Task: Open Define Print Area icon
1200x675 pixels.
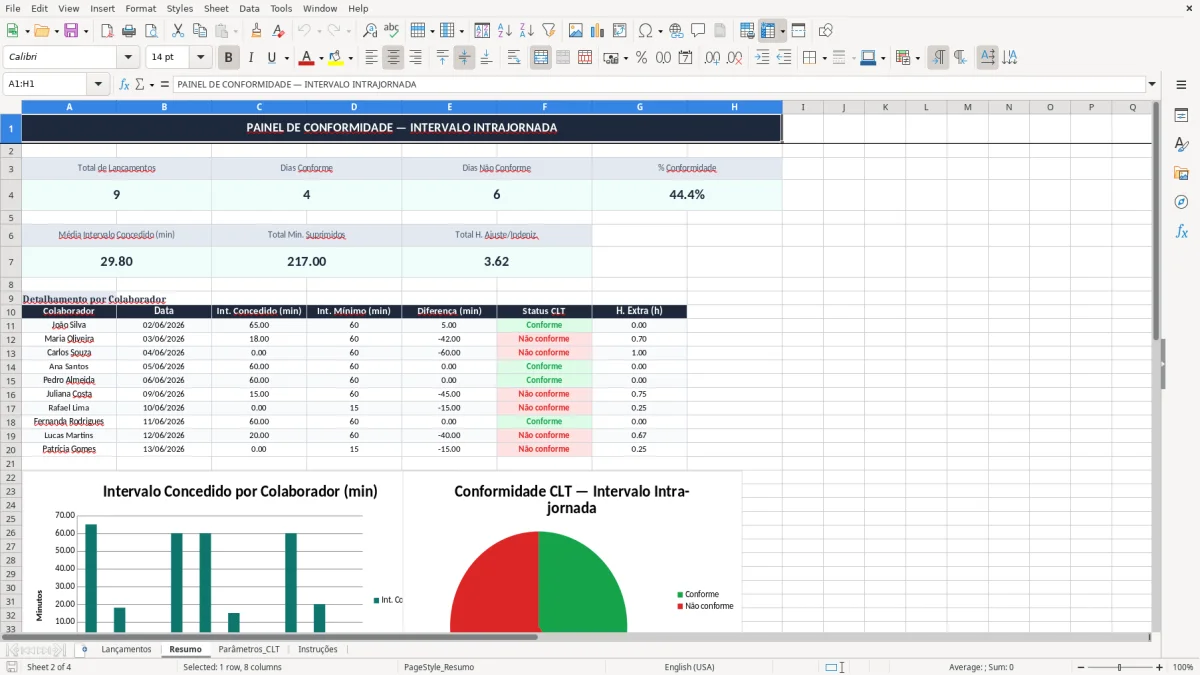Action: coord(747,31)
